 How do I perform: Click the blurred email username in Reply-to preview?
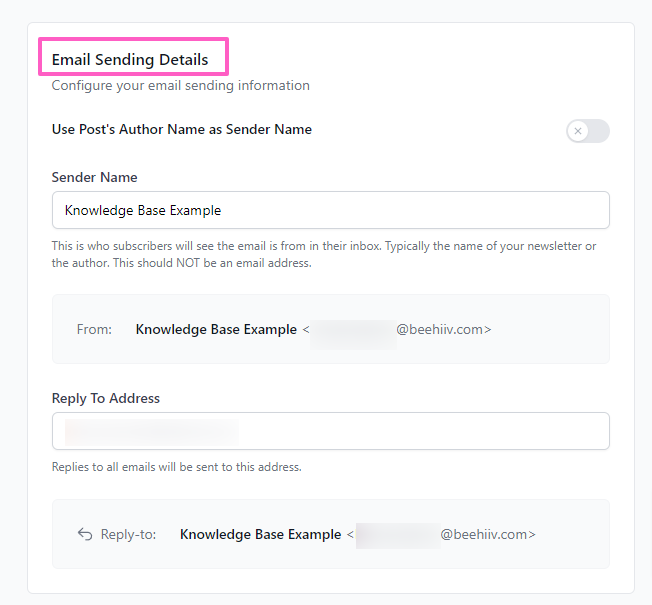[397, 534]
